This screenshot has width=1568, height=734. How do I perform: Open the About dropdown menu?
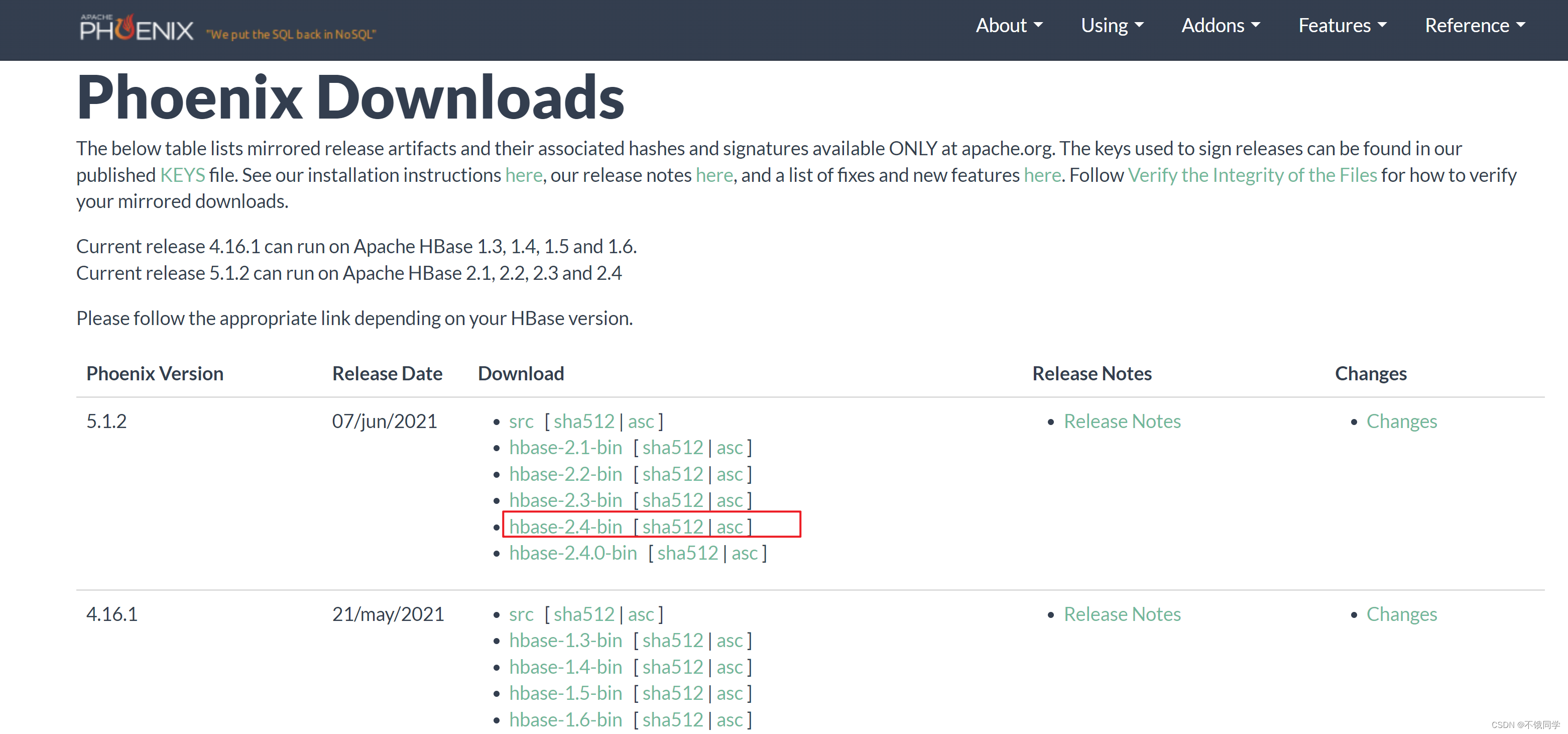1009,25
